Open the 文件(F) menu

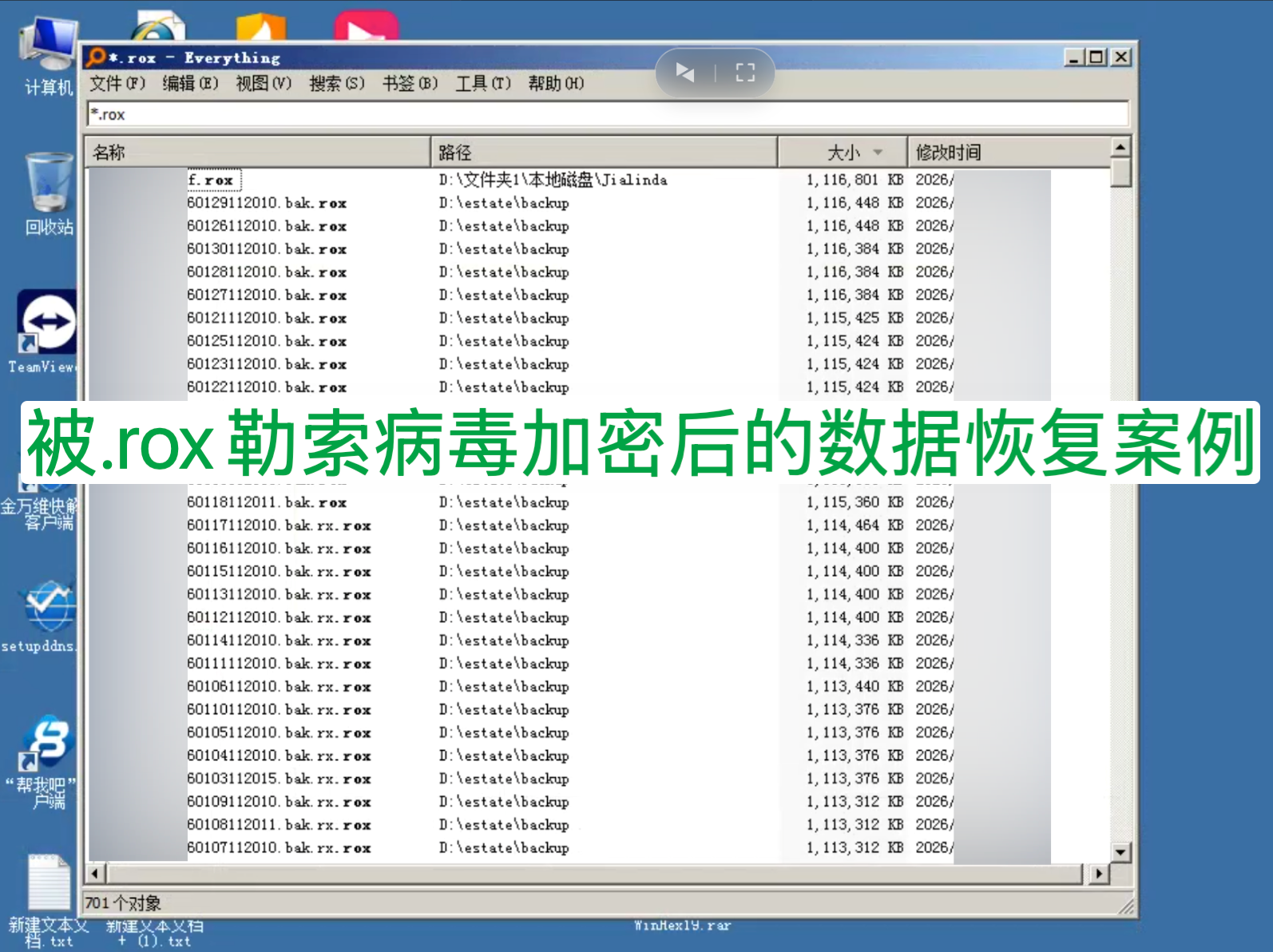point(117,83)
